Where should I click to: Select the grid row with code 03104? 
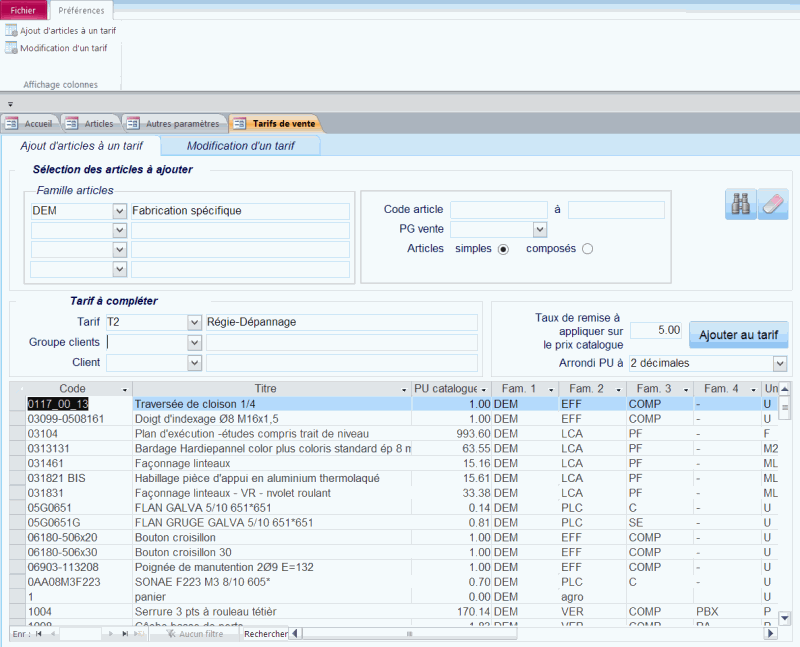coord(200,434)
